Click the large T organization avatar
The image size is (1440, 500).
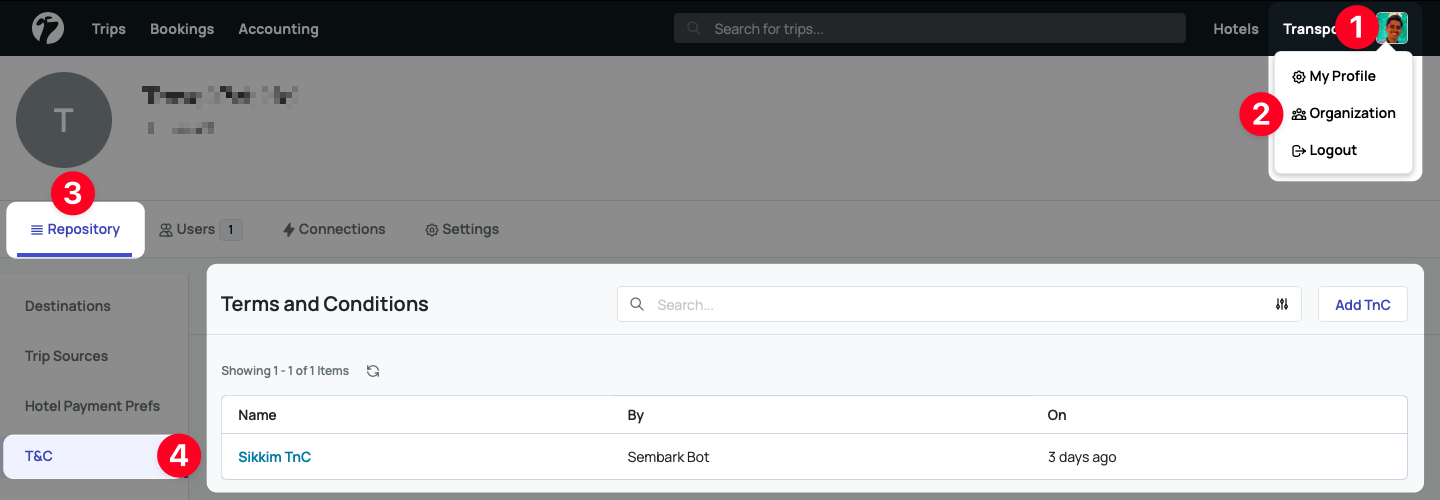(64, 120)
